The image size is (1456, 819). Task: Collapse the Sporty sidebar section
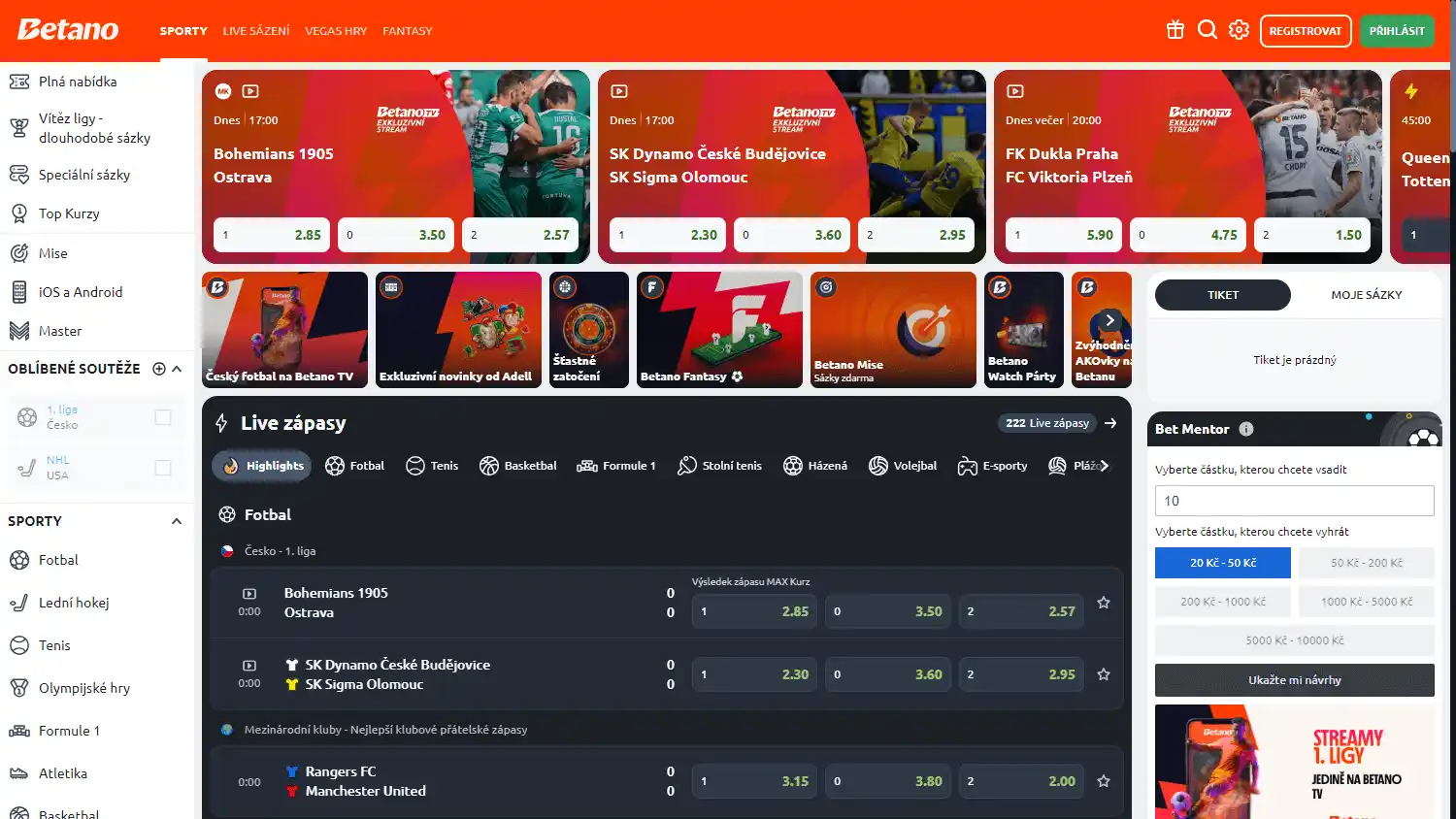(177, 521)
